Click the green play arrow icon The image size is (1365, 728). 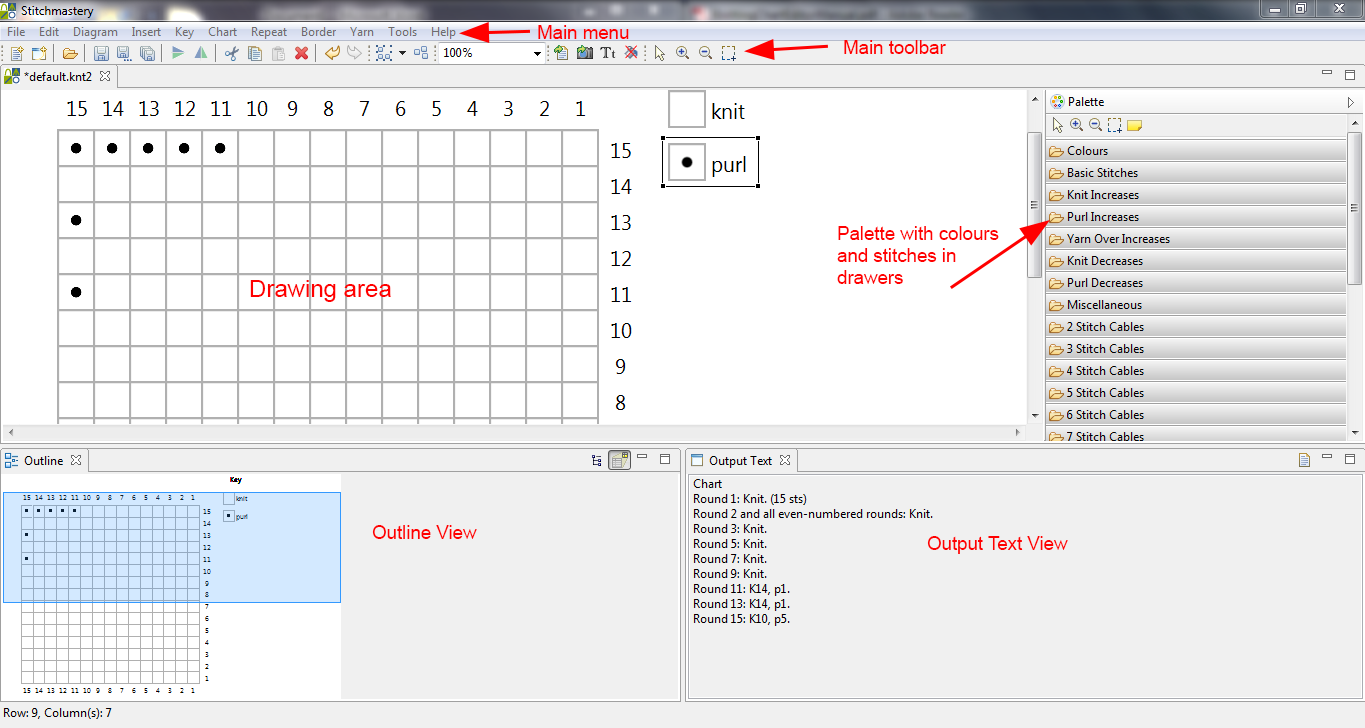click(178, 53)
